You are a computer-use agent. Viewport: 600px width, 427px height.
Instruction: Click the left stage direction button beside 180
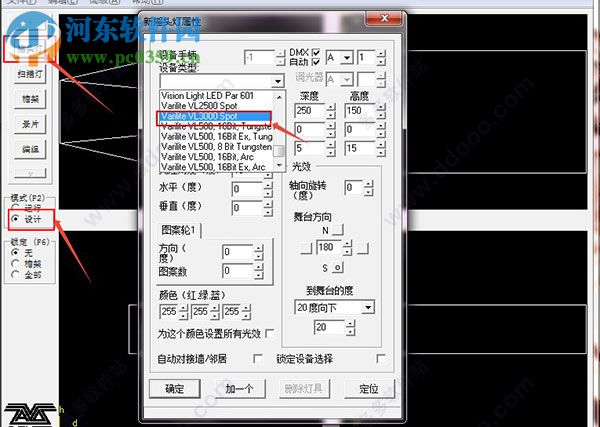(x=306, y=248)
